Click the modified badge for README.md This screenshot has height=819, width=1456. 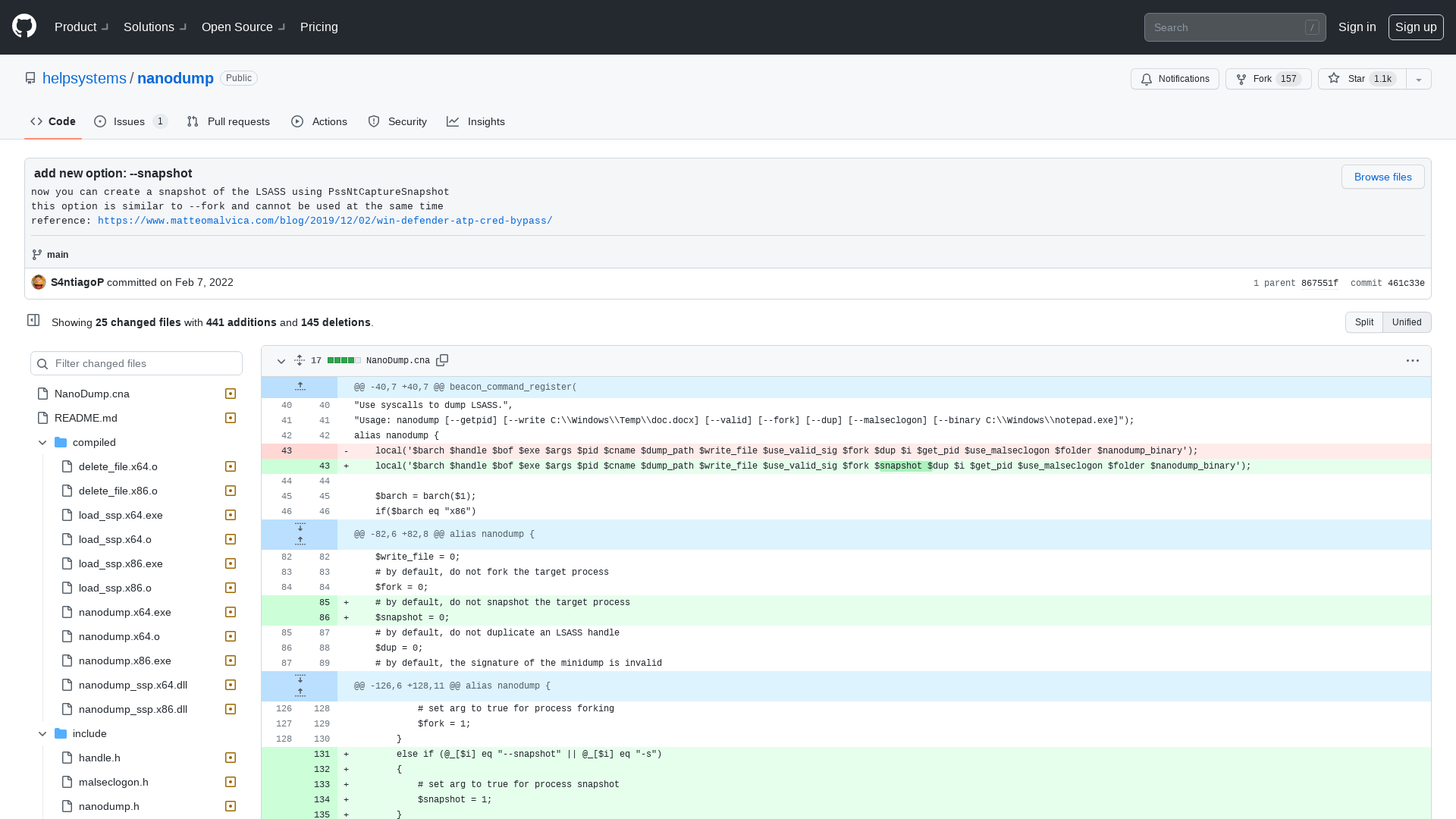(231, 418)
